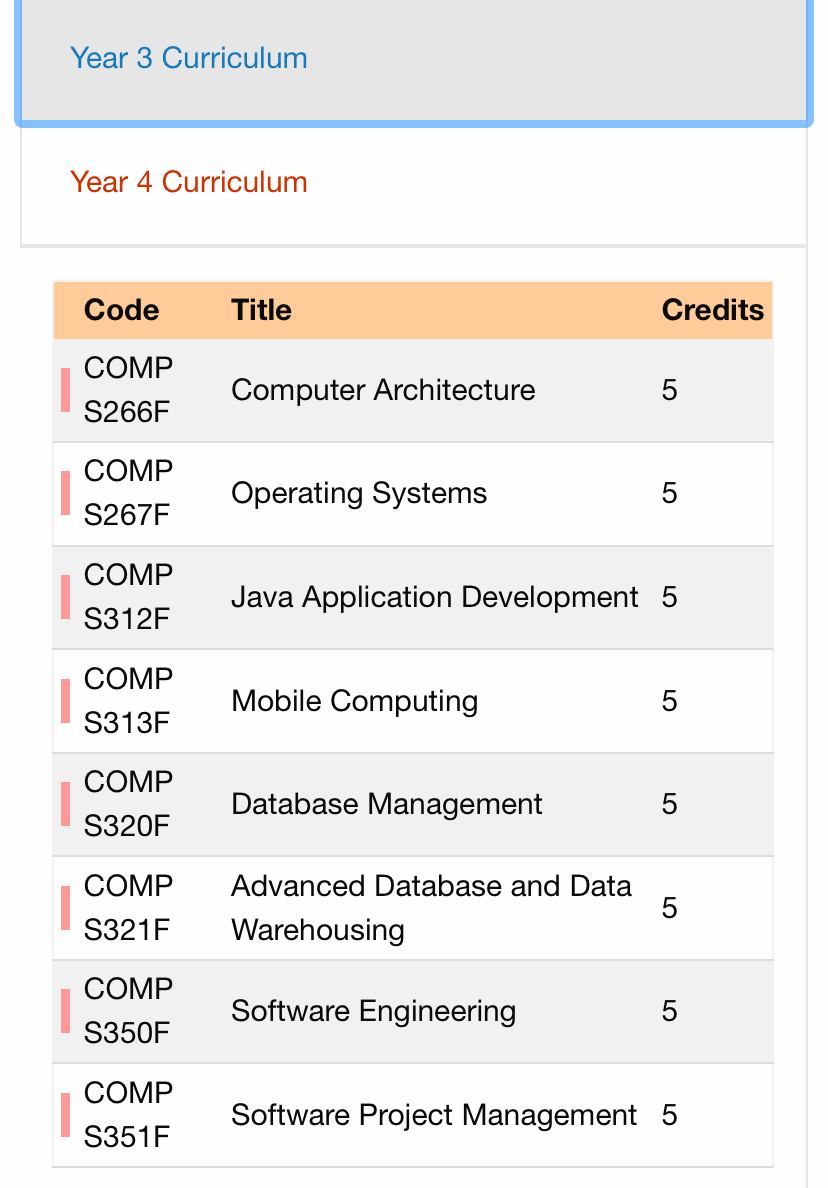This screenshot has width=828, height=1188.
Task: Open the Year 3 Curriculum section
Action: pos(189,58)
